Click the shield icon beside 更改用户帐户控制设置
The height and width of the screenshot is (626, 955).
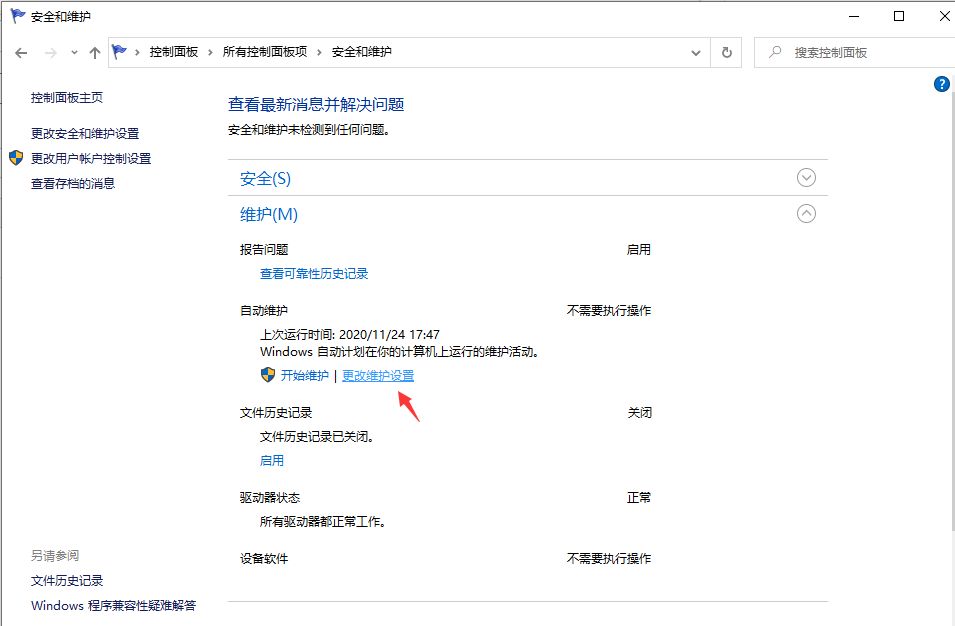(x=15, y=157)
